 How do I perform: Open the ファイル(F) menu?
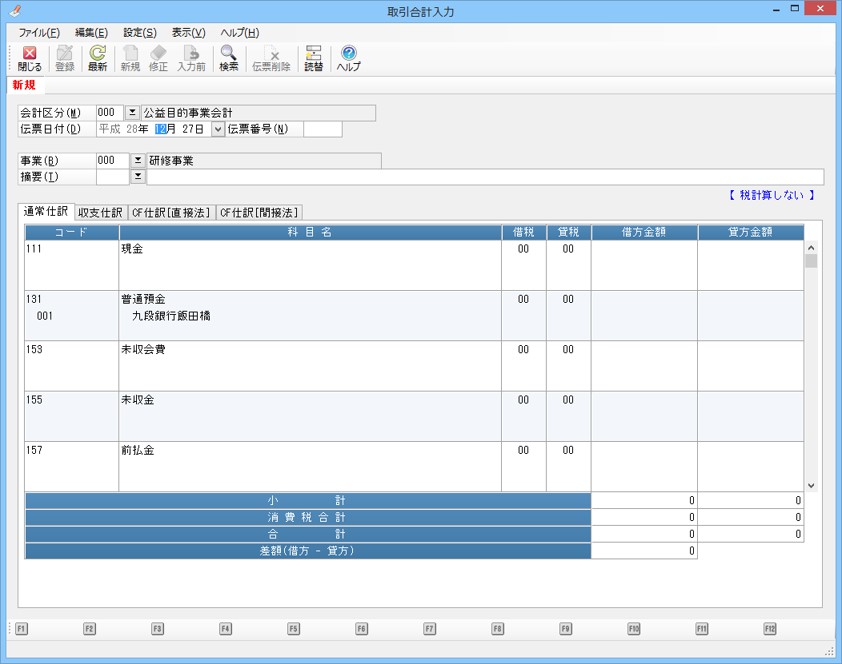(x=39, y=33)
